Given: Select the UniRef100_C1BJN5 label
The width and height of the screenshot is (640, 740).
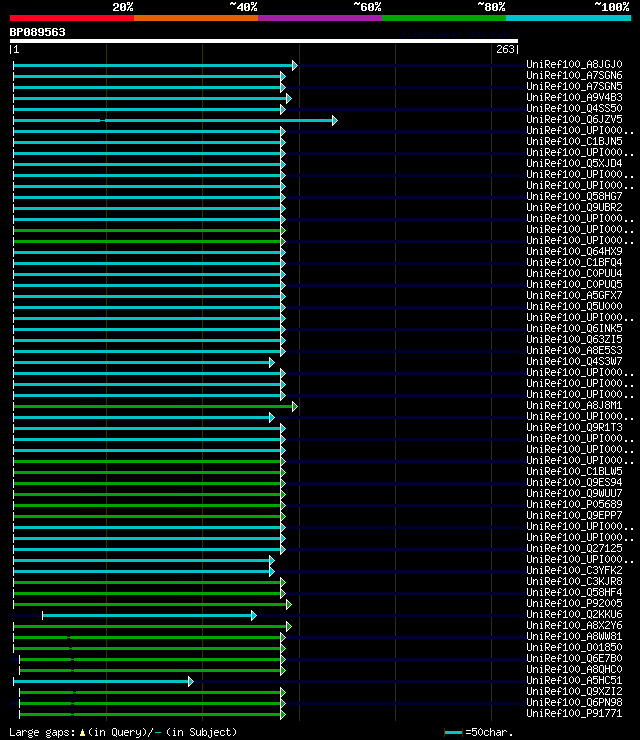Looking at the screenshot, I should 574,141.
